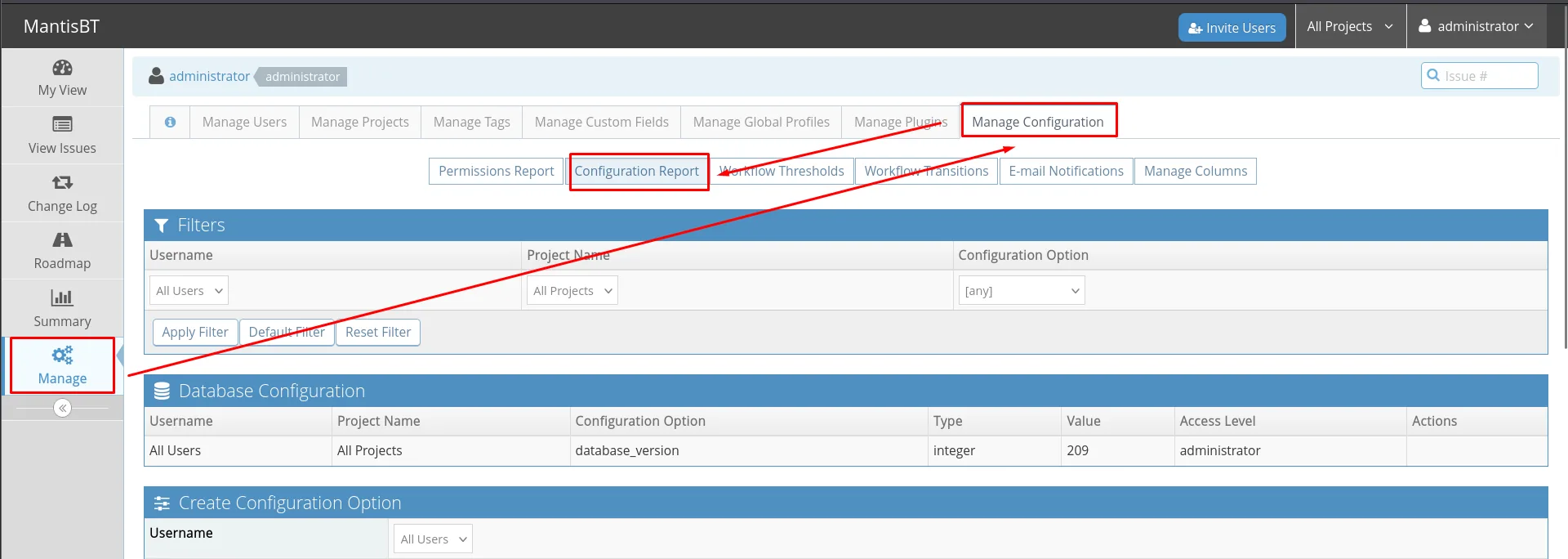Click the Configuration Option column header

(x=749, y=421)
